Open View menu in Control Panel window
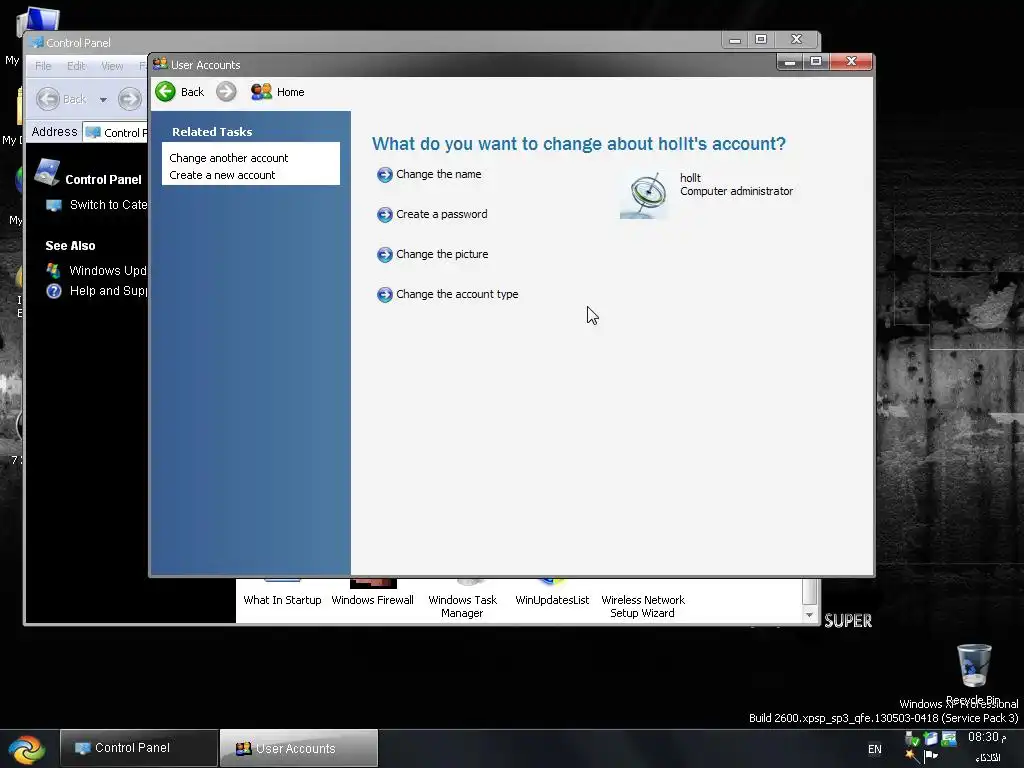 (x=112, y=66)
